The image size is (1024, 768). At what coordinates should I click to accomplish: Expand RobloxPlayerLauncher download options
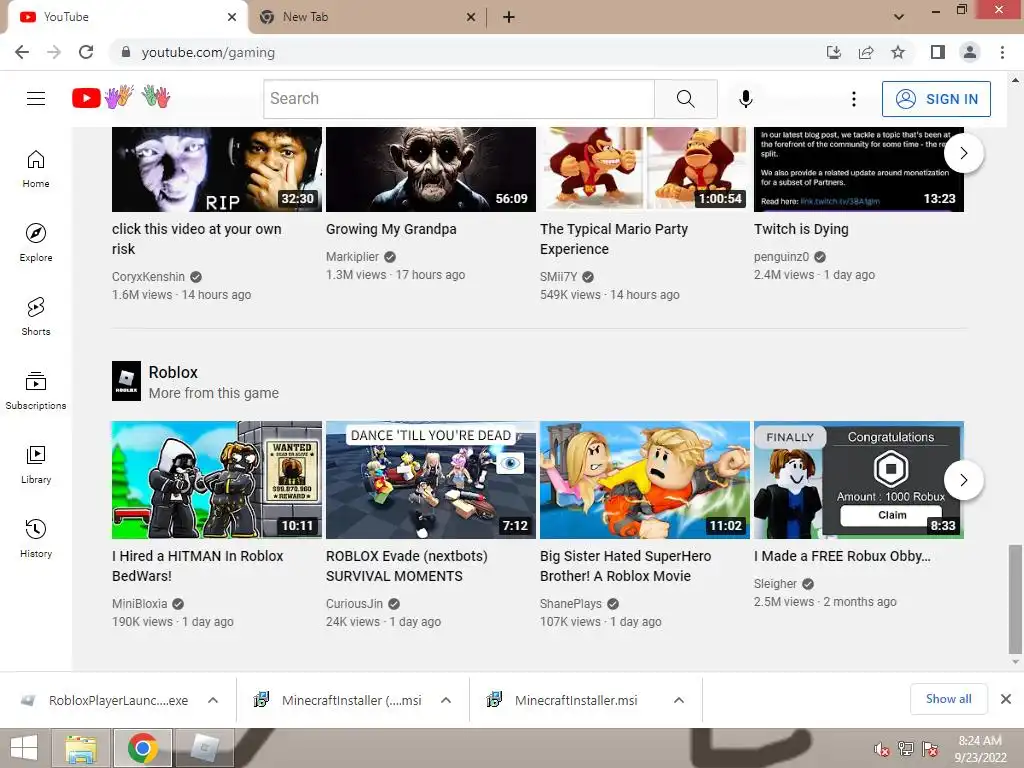pyautogui.click(x=213, y=700)
